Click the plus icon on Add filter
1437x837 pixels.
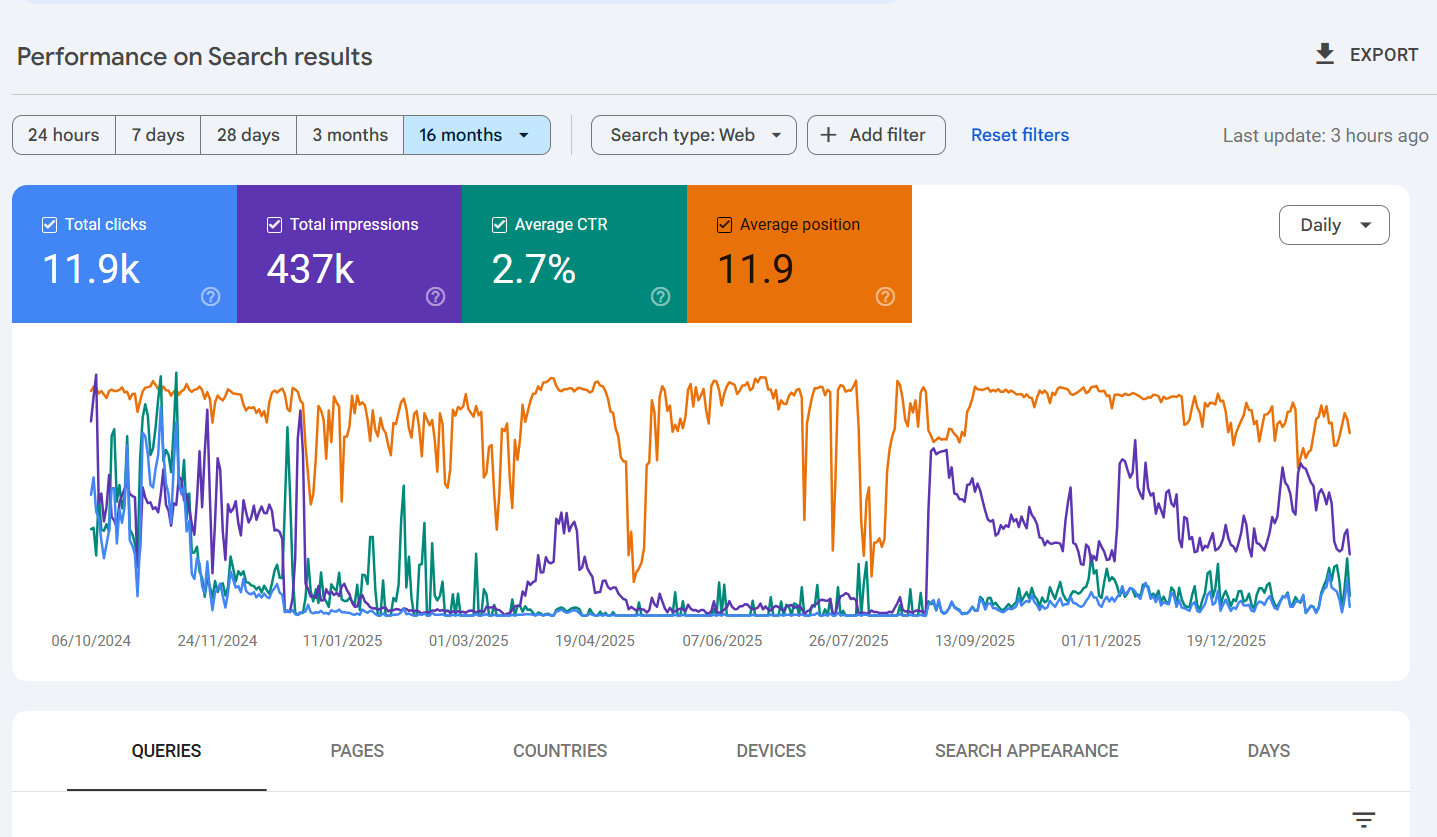coord(828,135)
